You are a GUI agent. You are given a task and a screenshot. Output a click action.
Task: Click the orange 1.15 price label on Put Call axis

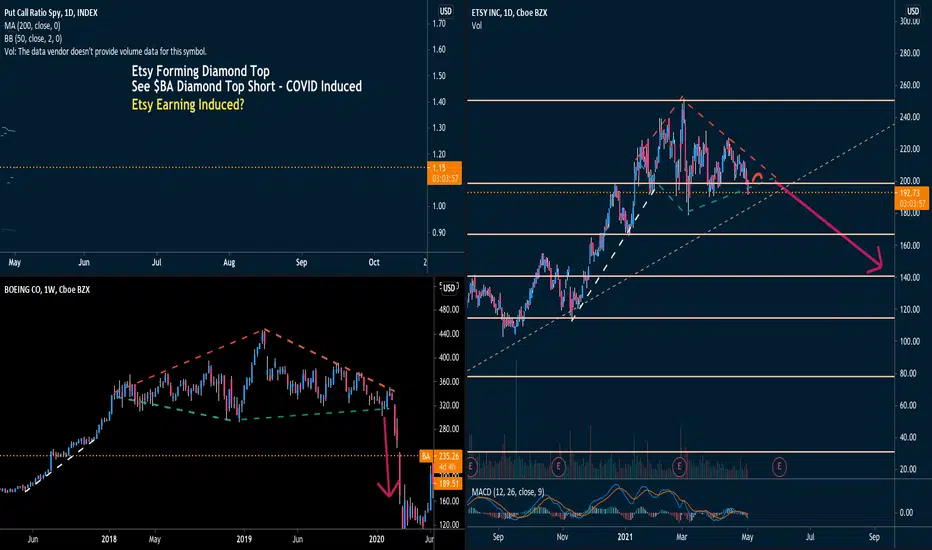445,173
